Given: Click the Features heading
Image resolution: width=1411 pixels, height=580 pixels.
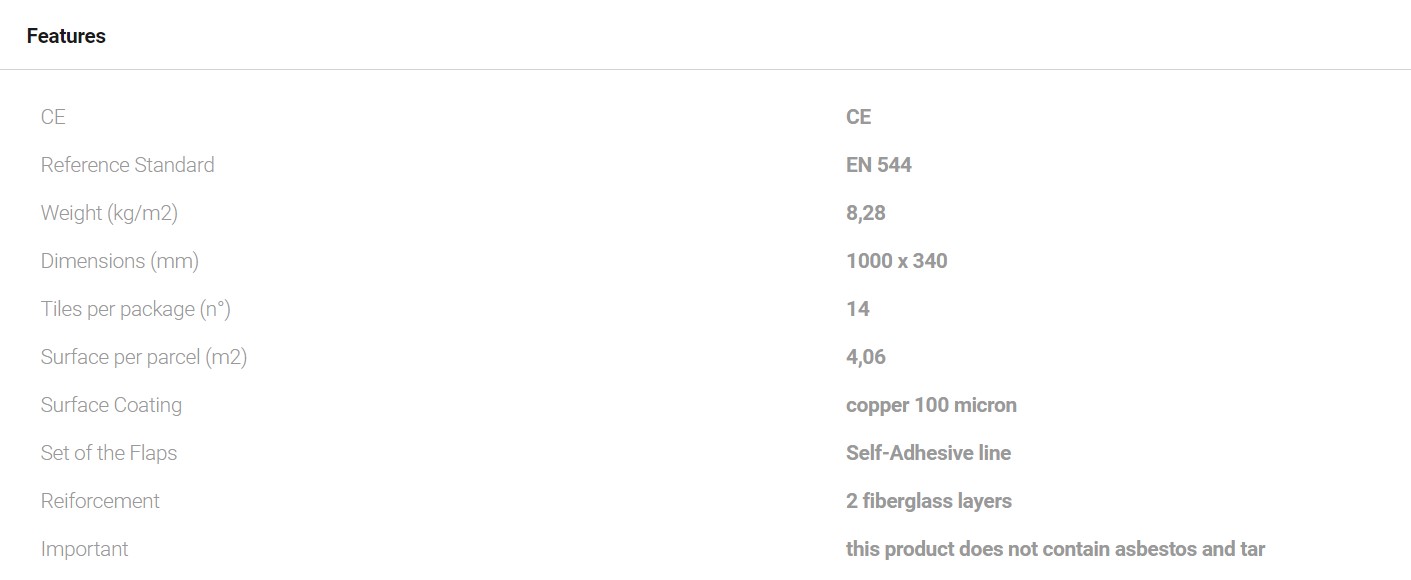Looking at the screenshot, I should pos(66,36).
